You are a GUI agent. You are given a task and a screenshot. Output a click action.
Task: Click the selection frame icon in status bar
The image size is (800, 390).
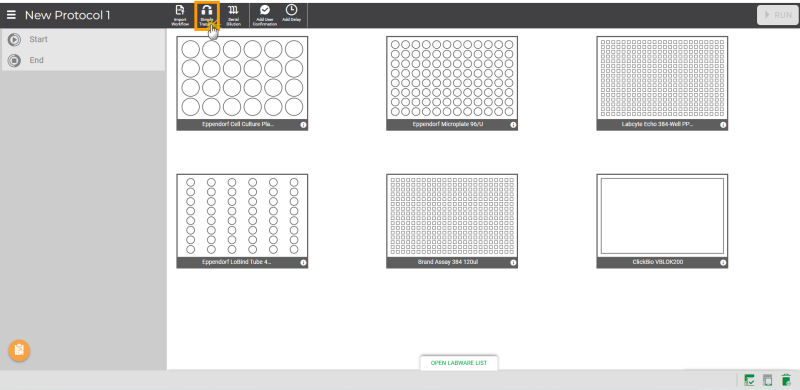point(767,380)
